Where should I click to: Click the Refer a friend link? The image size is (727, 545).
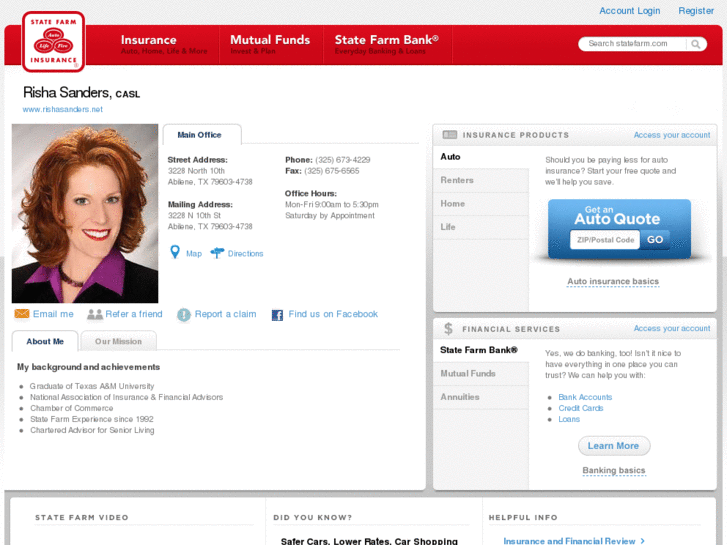coord(134,314)
